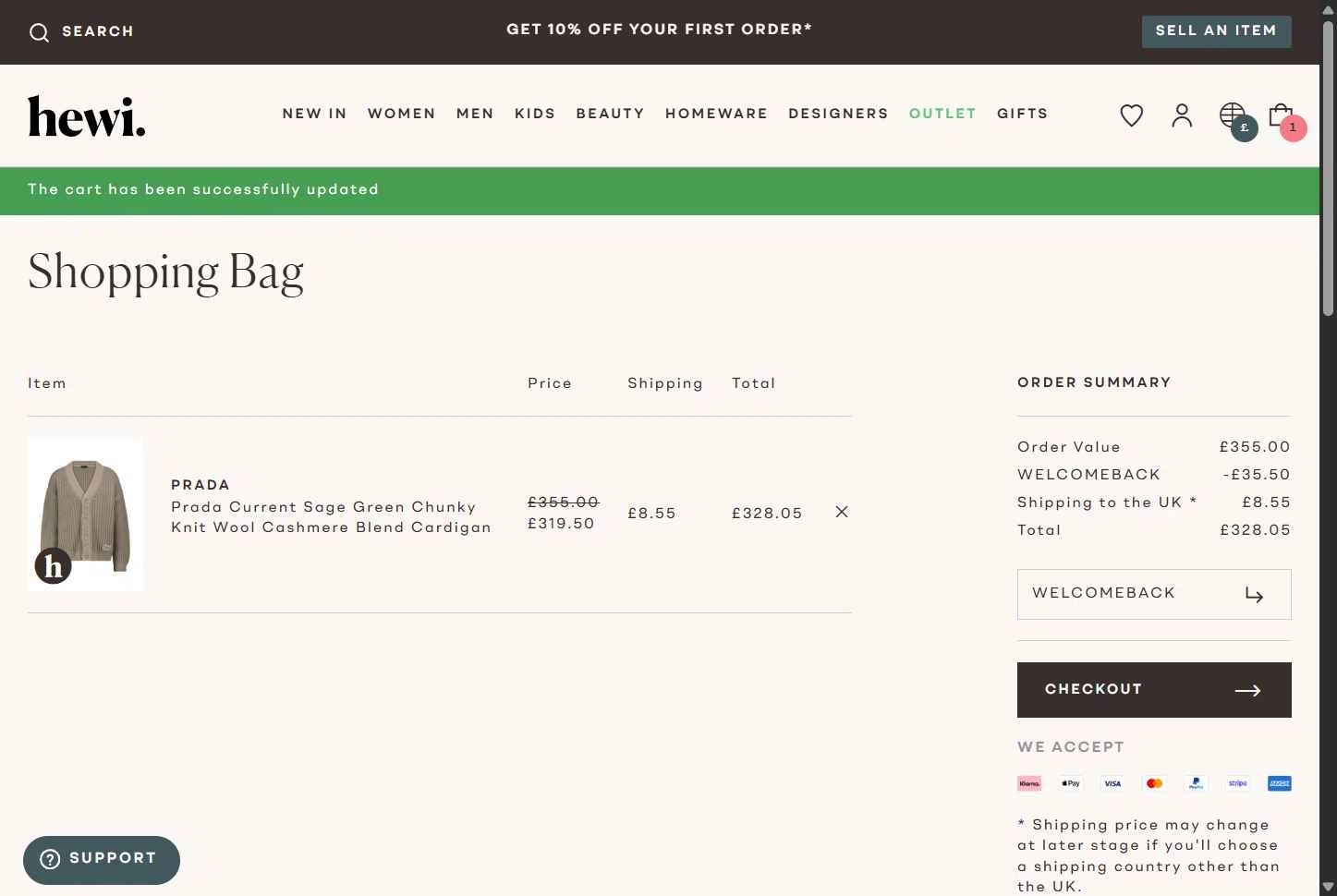
Task: Click the Stripe payment icon
Action: click(x=1238, y=783)
